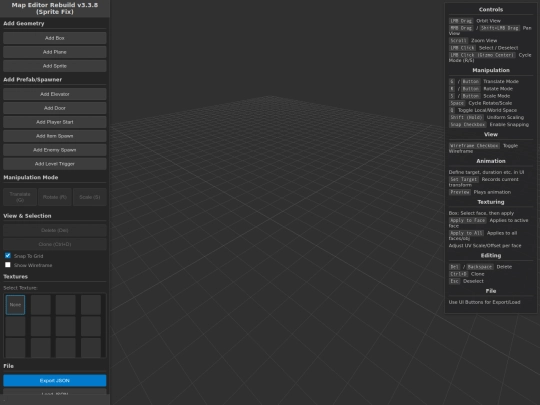Click the 'Enable Snapping' text

(509, 125)
